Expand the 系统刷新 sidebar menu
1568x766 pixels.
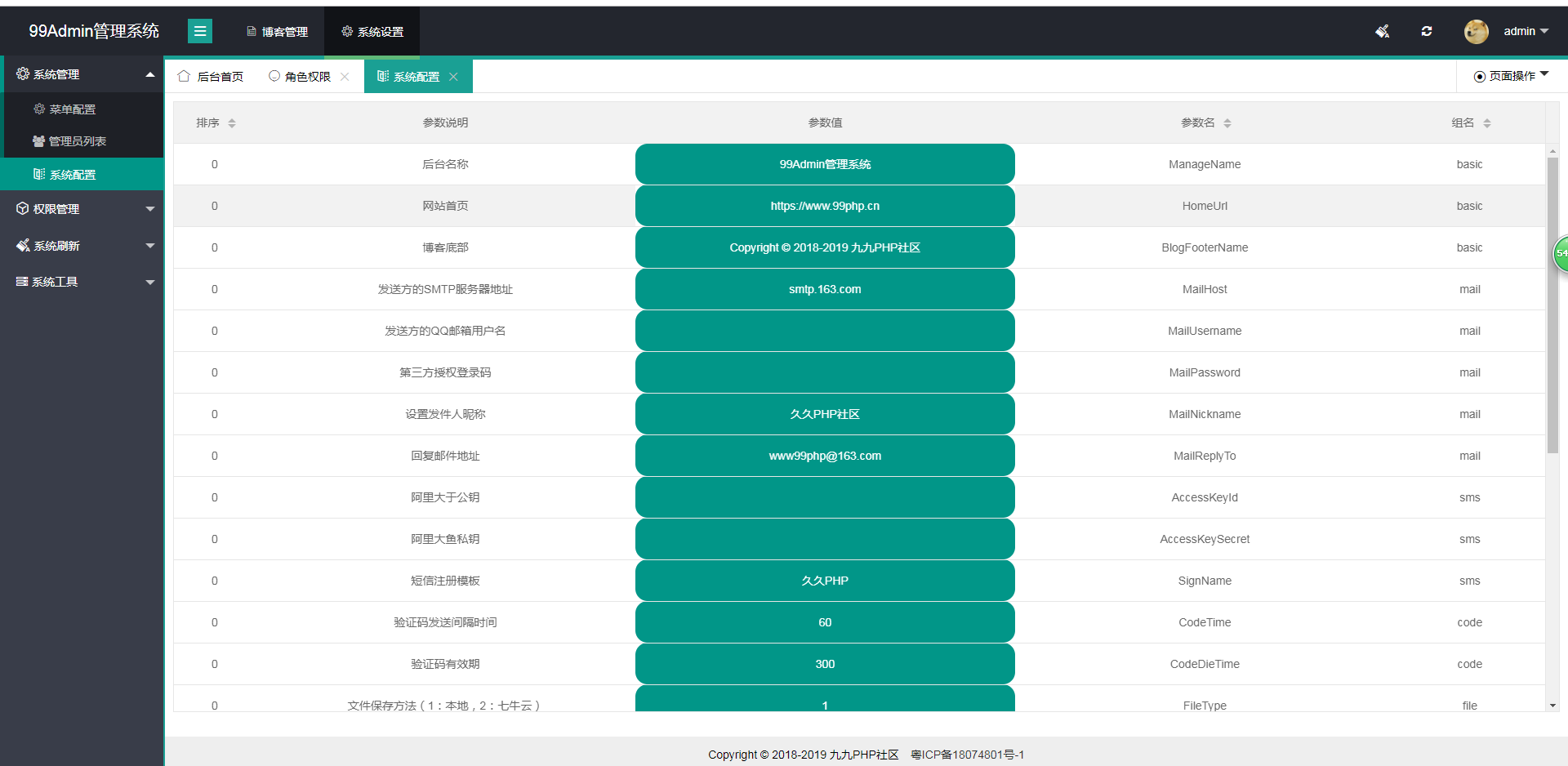(x=82, y=246)
